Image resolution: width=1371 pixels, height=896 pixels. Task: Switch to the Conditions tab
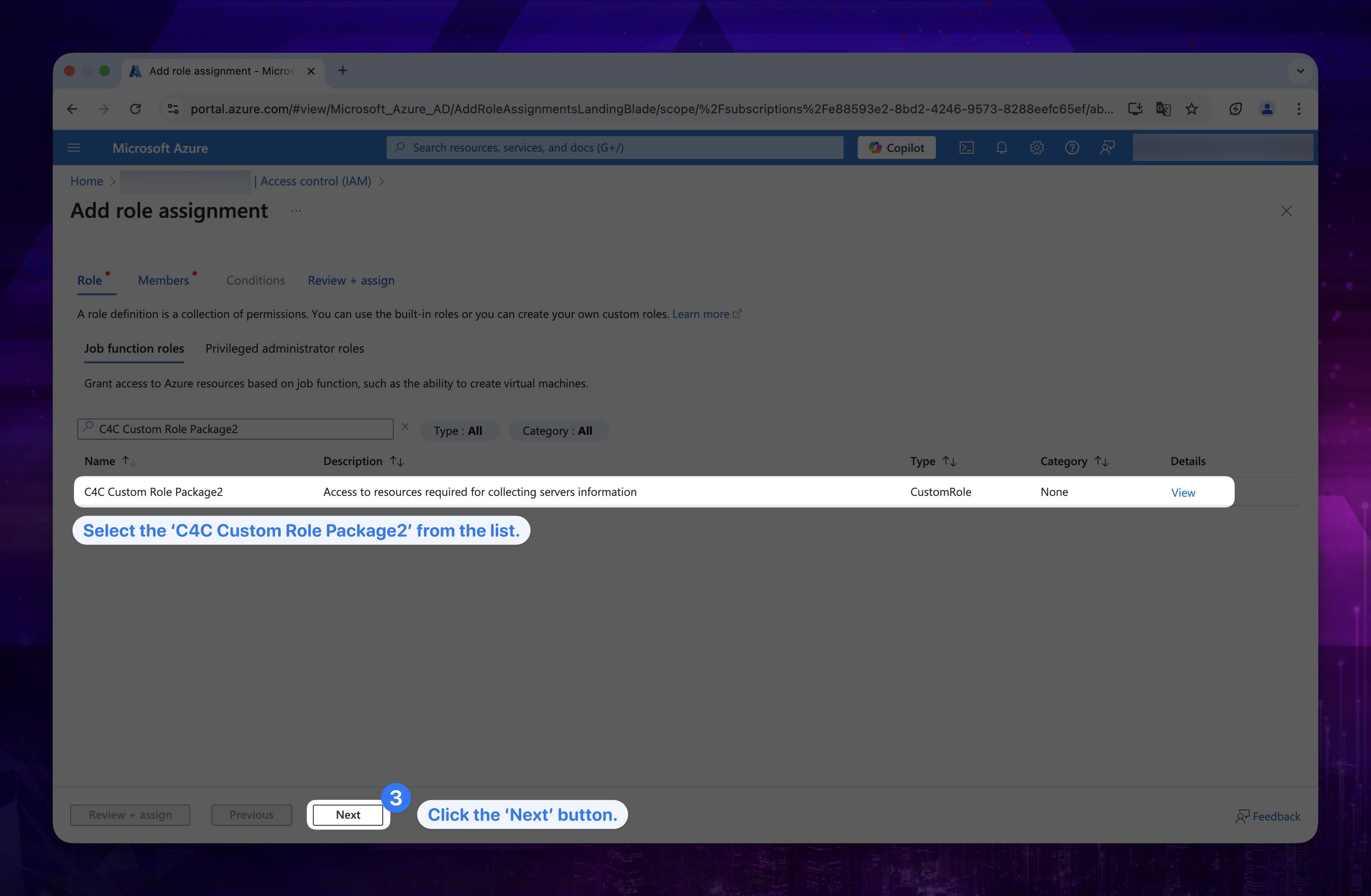[256, 280]
